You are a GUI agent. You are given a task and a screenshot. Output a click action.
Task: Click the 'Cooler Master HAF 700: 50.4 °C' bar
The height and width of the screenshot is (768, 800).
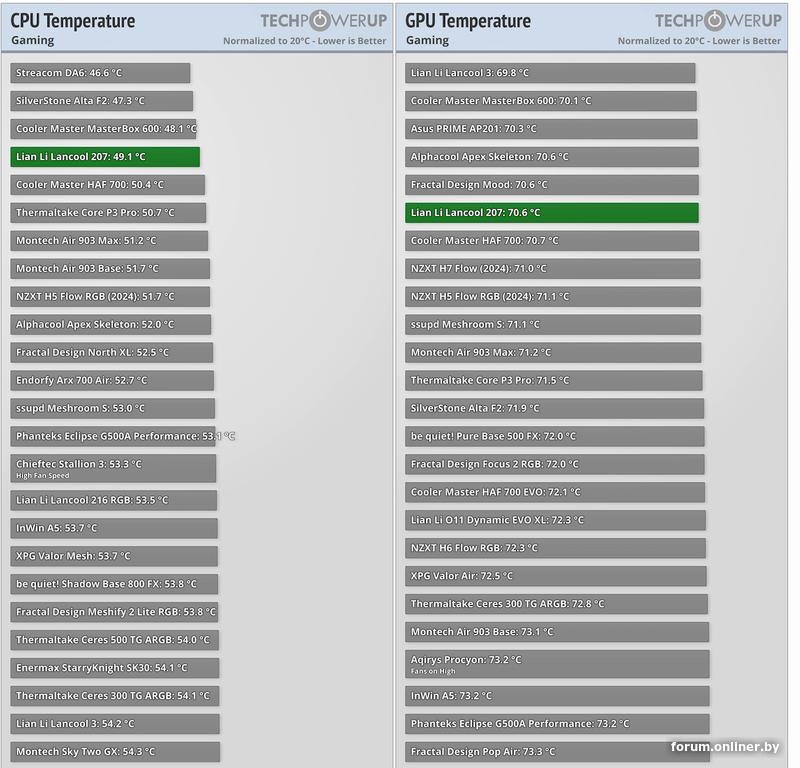pos(108,185)
